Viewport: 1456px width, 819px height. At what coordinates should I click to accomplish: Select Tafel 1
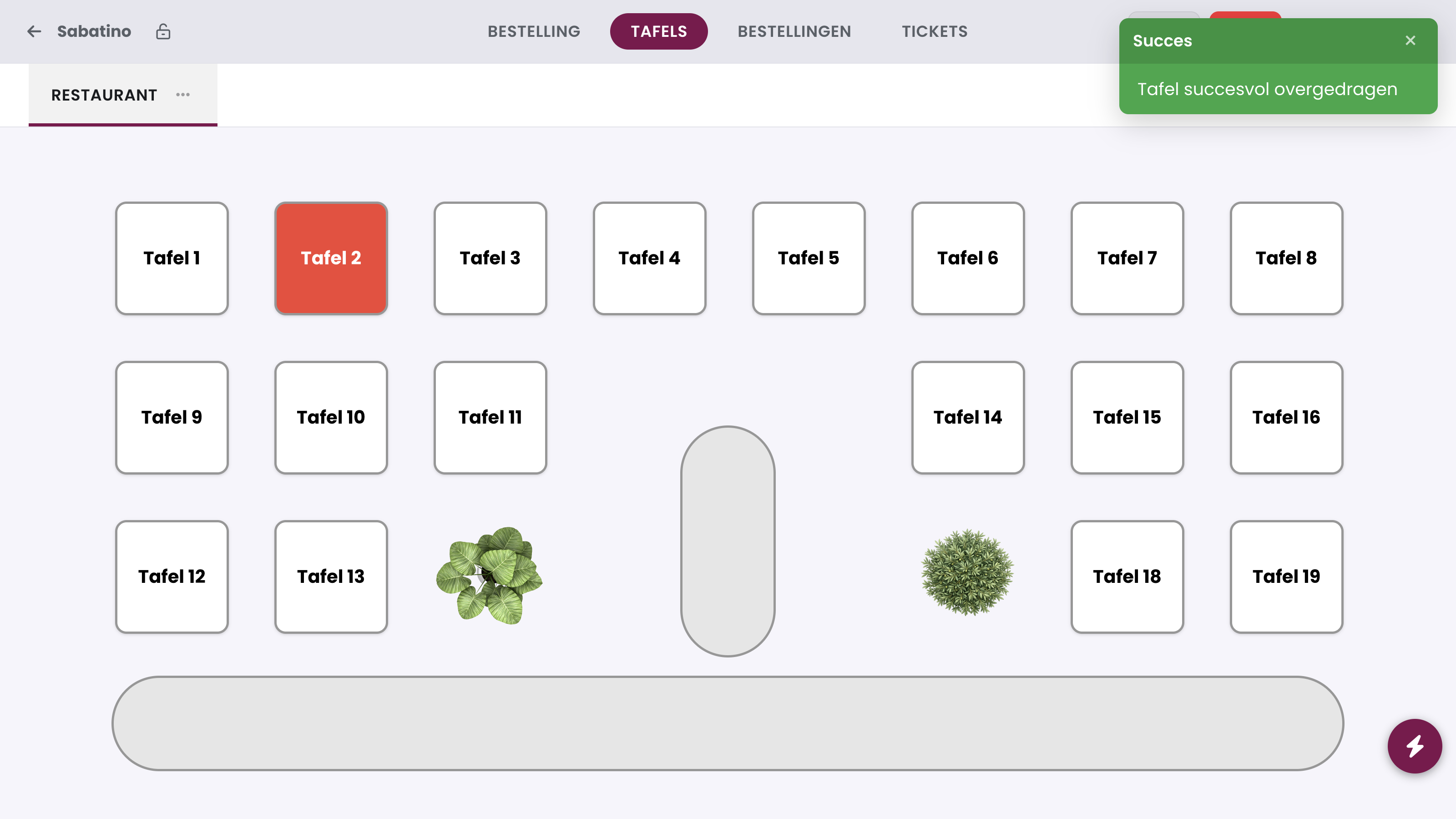click(x=172, y=258)
